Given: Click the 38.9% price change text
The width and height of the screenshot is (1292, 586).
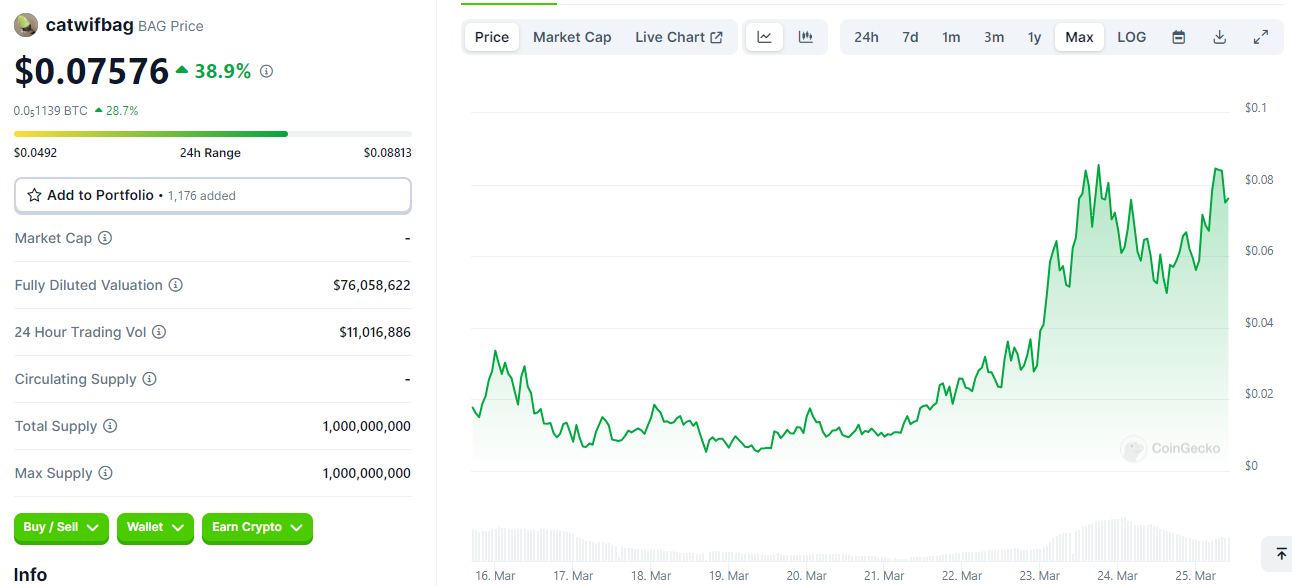Looking at the screenshot, I should [x=222, y=71].
